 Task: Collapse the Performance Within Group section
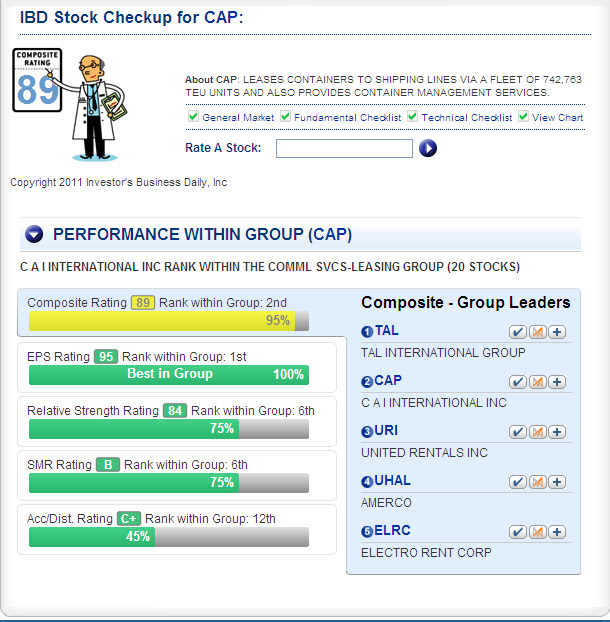[34, 234]
